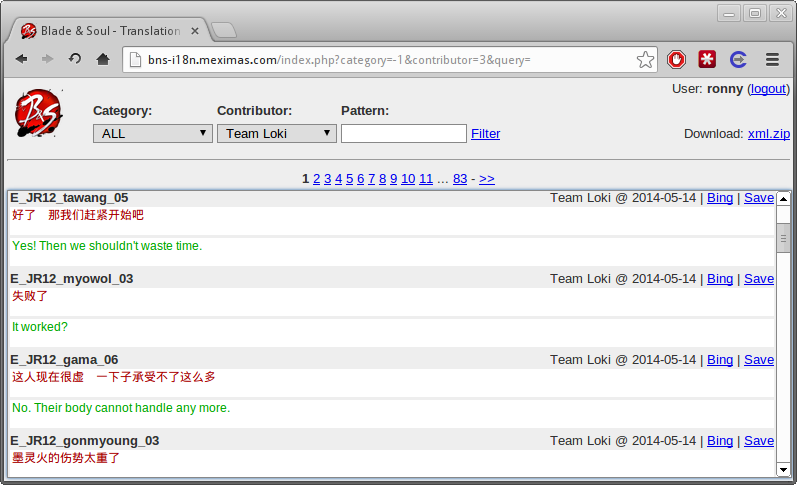Edit translation 'Yes! Then we shouldn't waste time.'
Screen dimensions: 797x485
tap(391, 251)
